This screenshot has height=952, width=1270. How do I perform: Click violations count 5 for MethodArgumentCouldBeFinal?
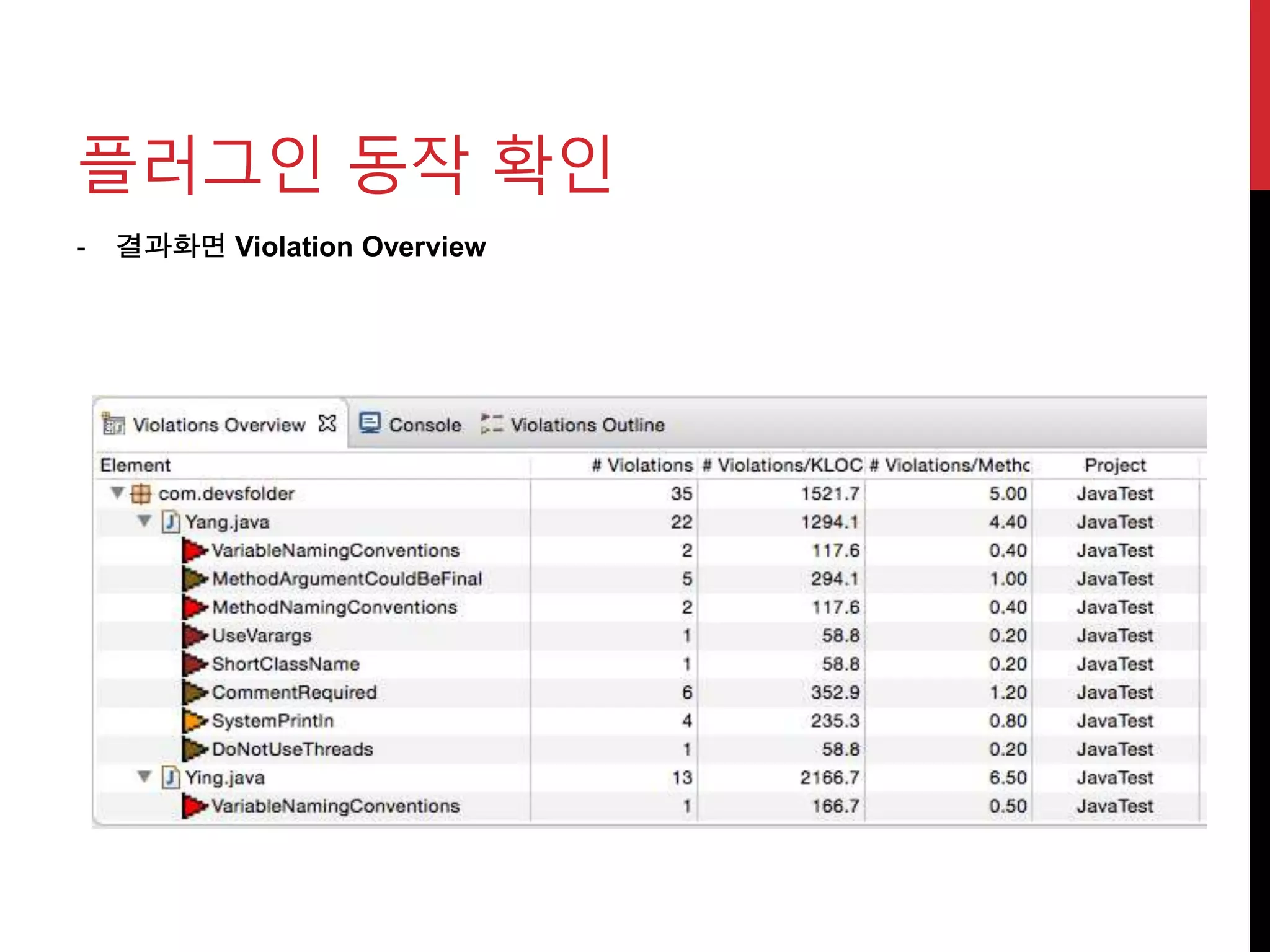[x=687, y=579]
